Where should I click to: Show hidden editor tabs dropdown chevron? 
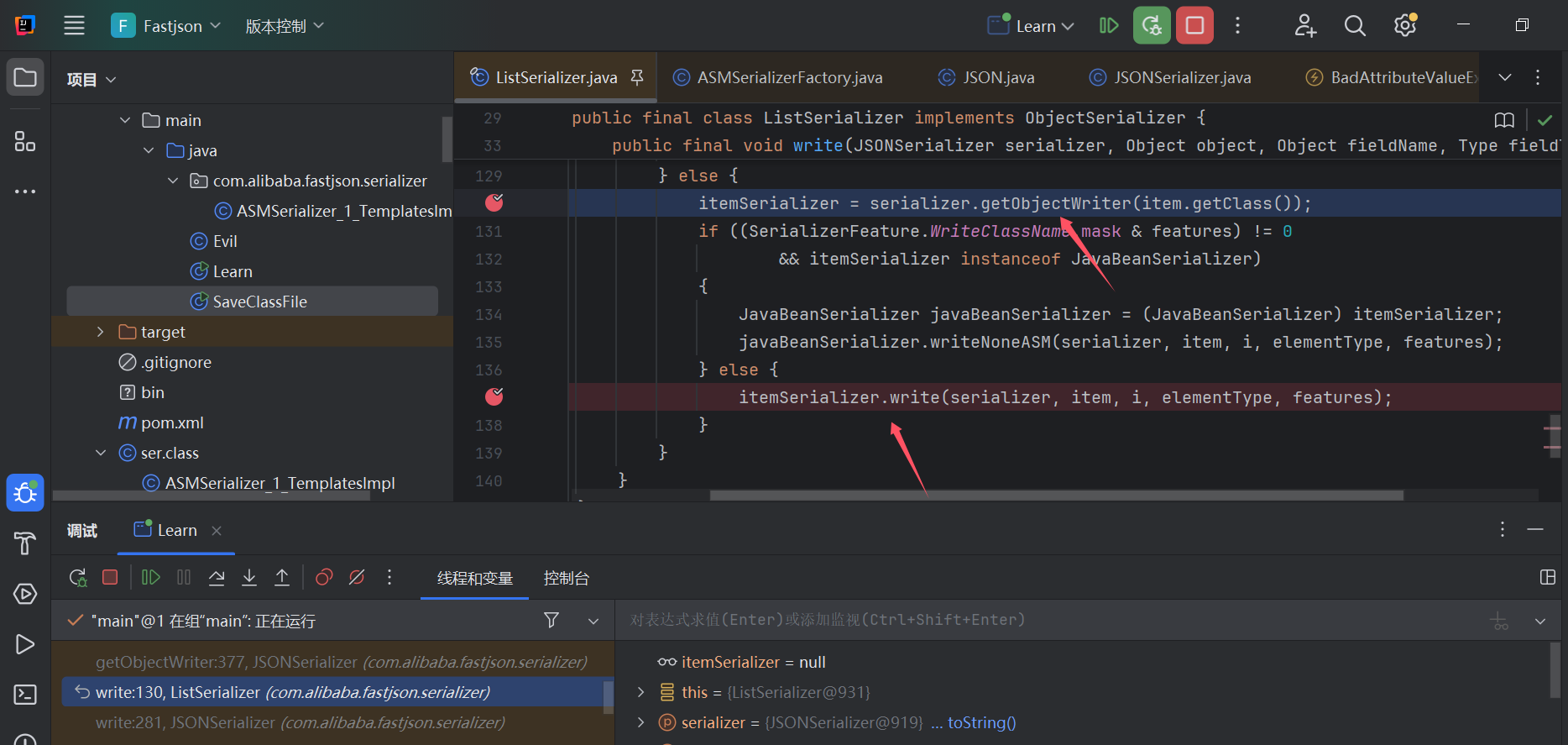coord(1505,77)
